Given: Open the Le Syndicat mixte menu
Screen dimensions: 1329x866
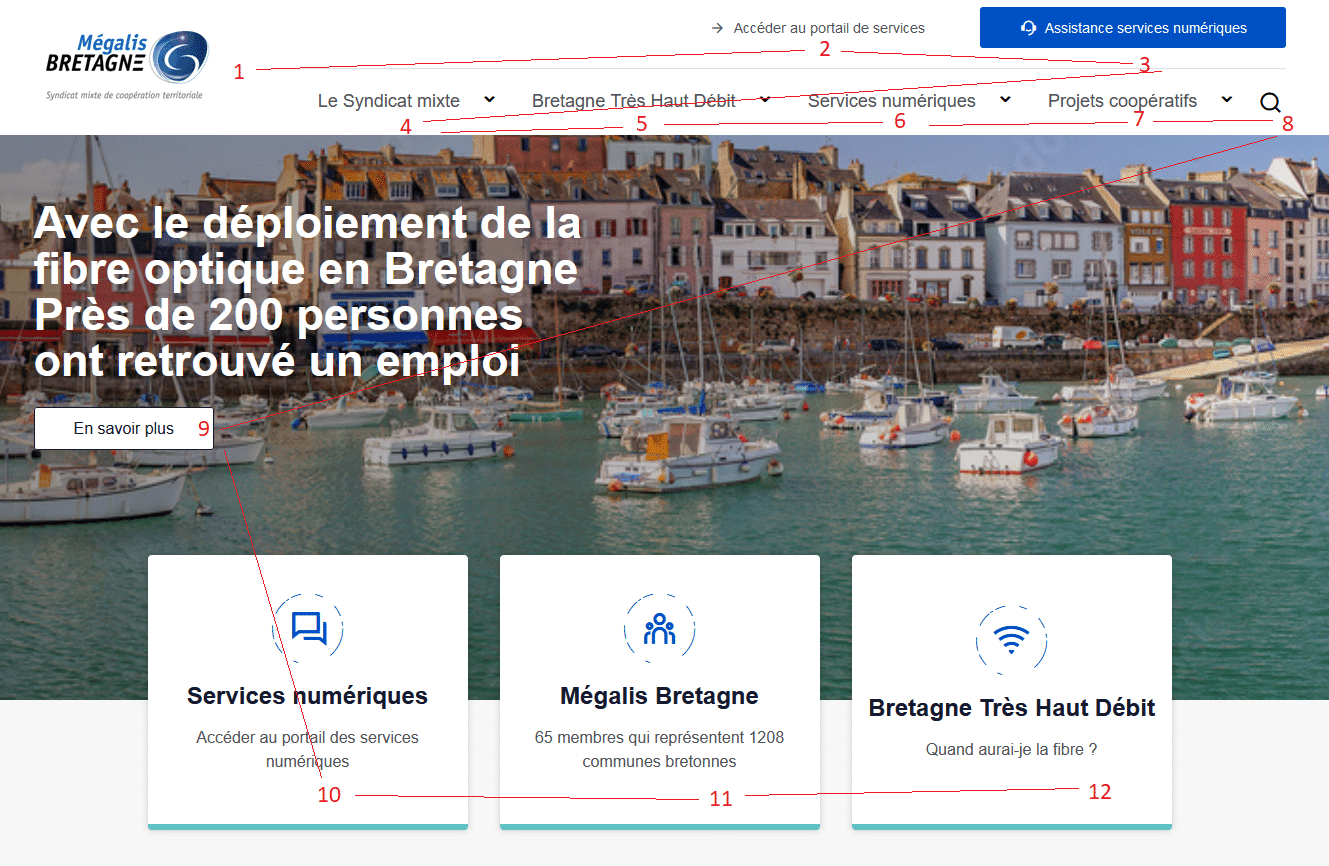Looking at the screenshot, I should coord(389,101).
